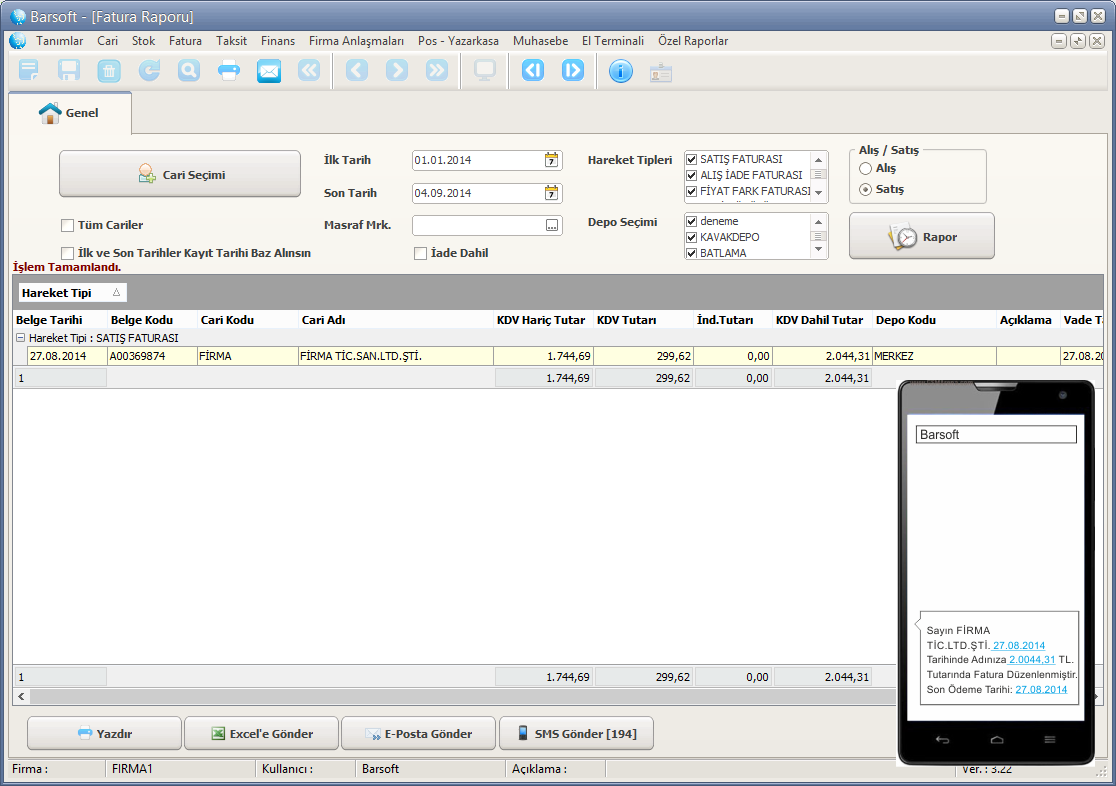The image size is (1116, 786).
Task: Click the skip-to-last record toolbar icon
Action: point(573,71)
